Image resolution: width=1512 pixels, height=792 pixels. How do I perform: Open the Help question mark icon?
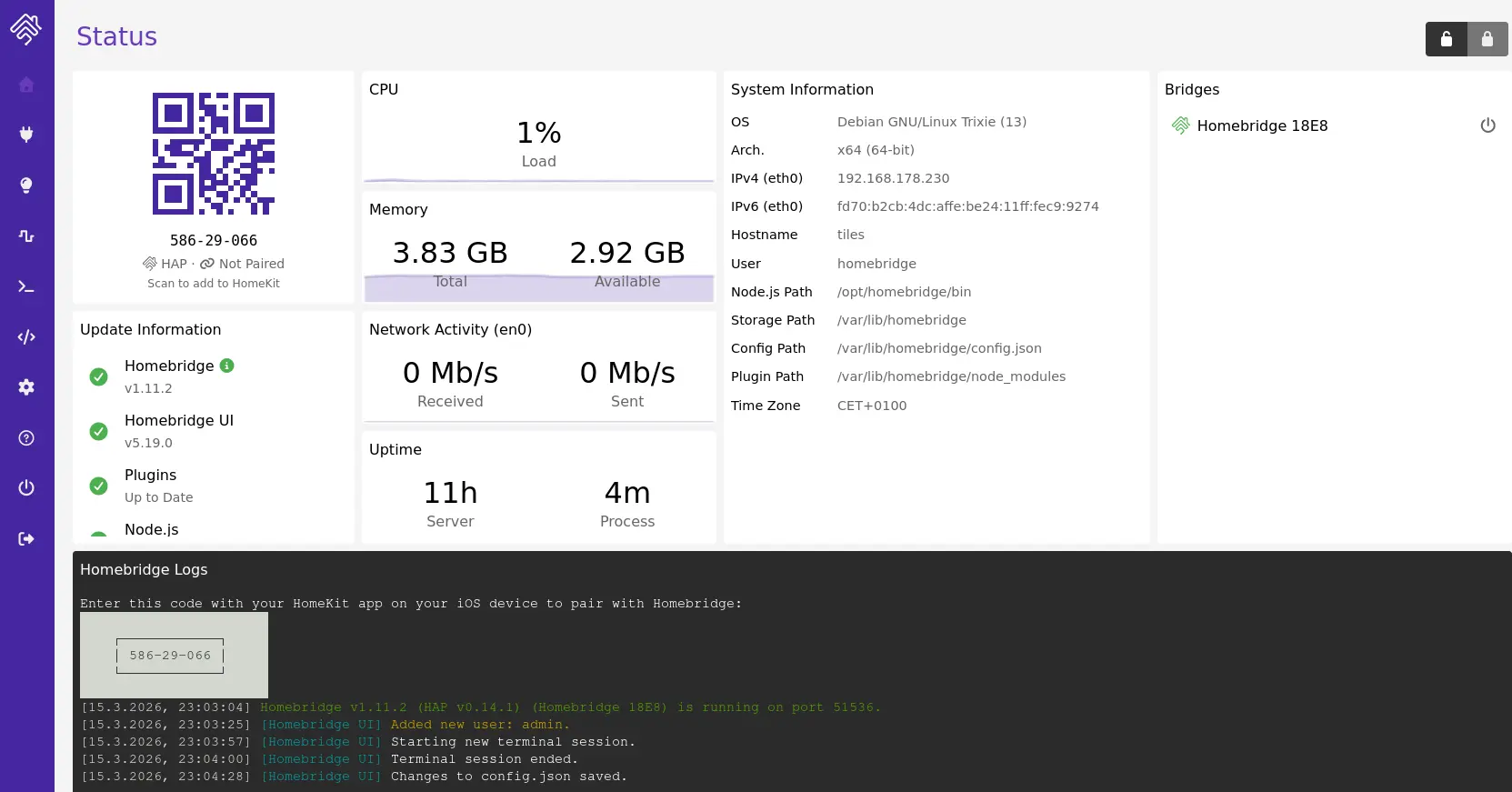[26, 438]
